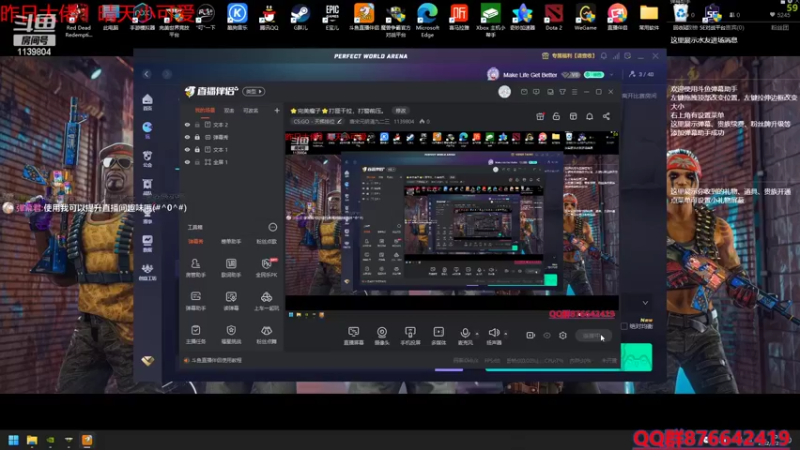Add the 摄像头 camera source
The width and height of the screenshot is (800, 450).
382,336
